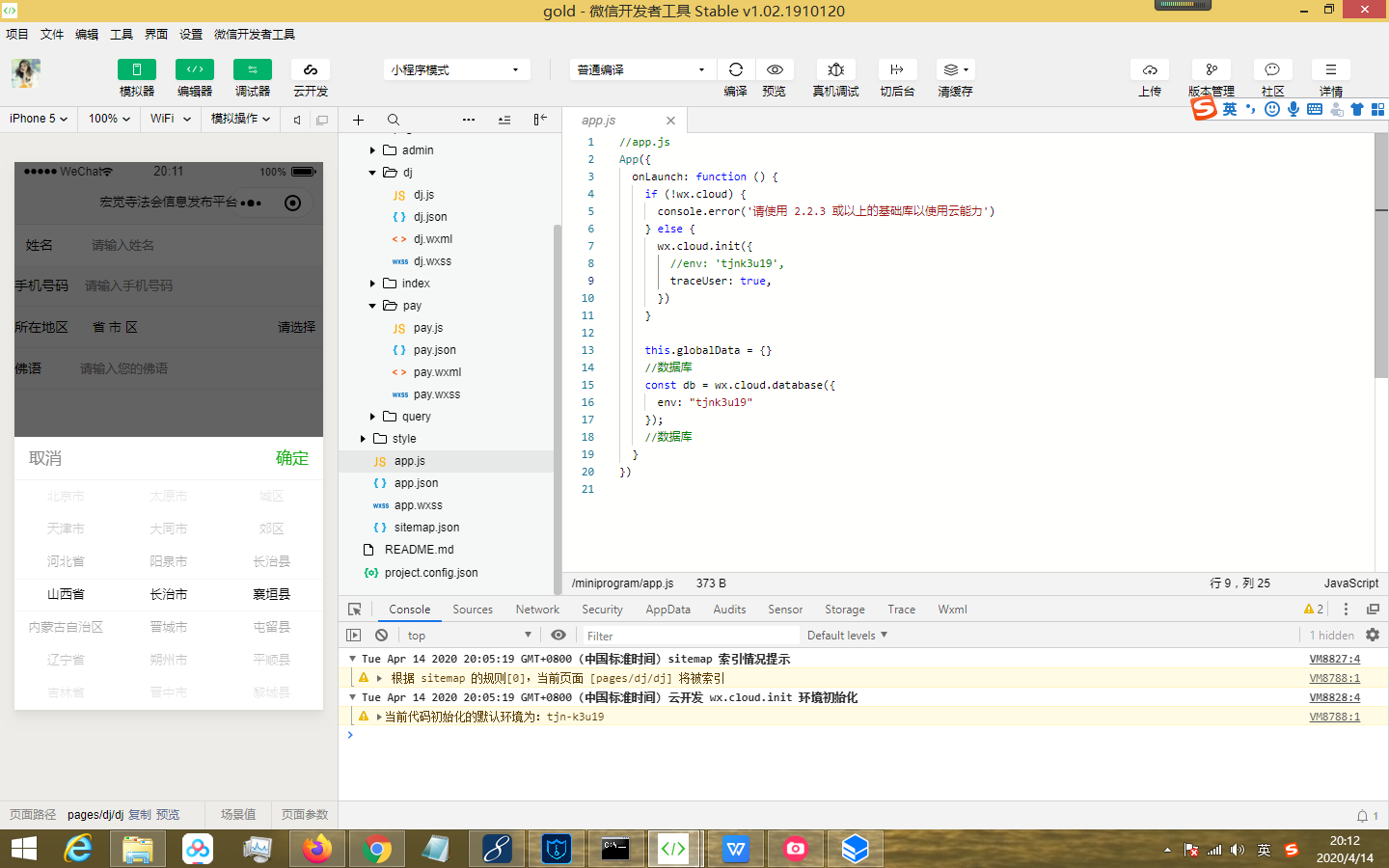Open the 设置 menu
1389x868 pixels.
tap(191, 34)
